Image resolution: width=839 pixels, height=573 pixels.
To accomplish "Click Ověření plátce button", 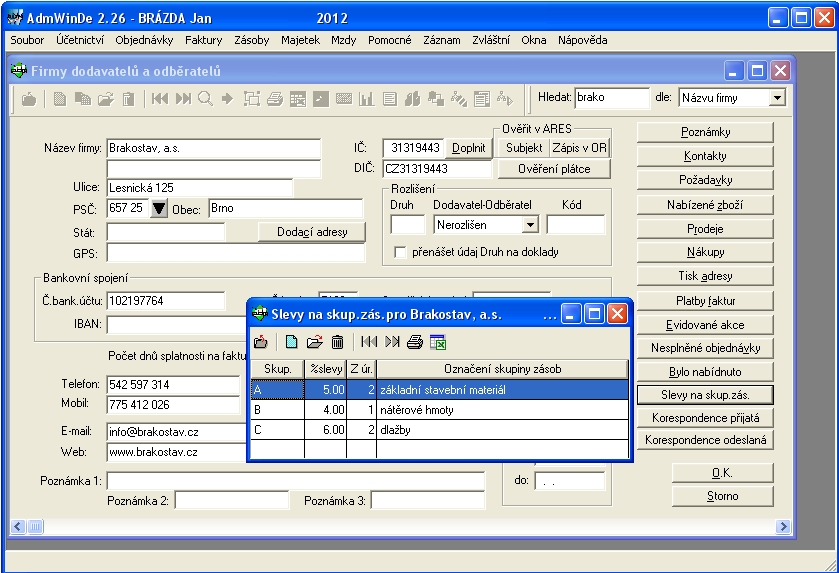I will [554, 169].
